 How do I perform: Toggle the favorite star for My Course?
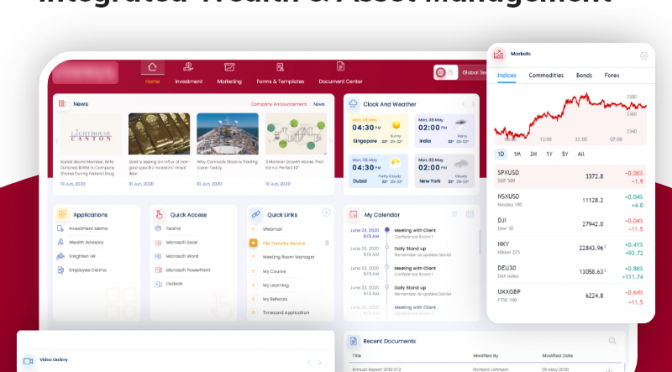tap(253, 271)
